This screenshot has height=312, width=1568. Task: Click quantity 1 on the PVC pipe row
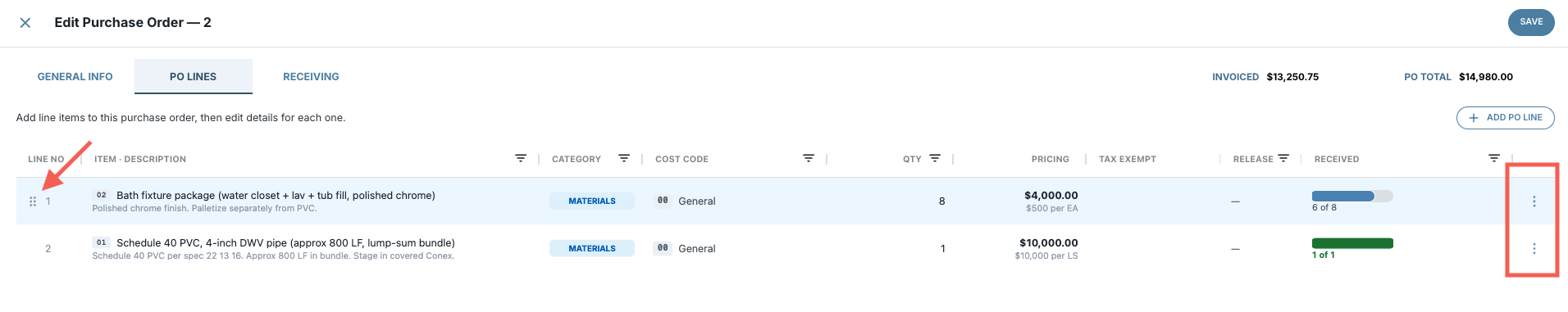click(x=942, y=249)
